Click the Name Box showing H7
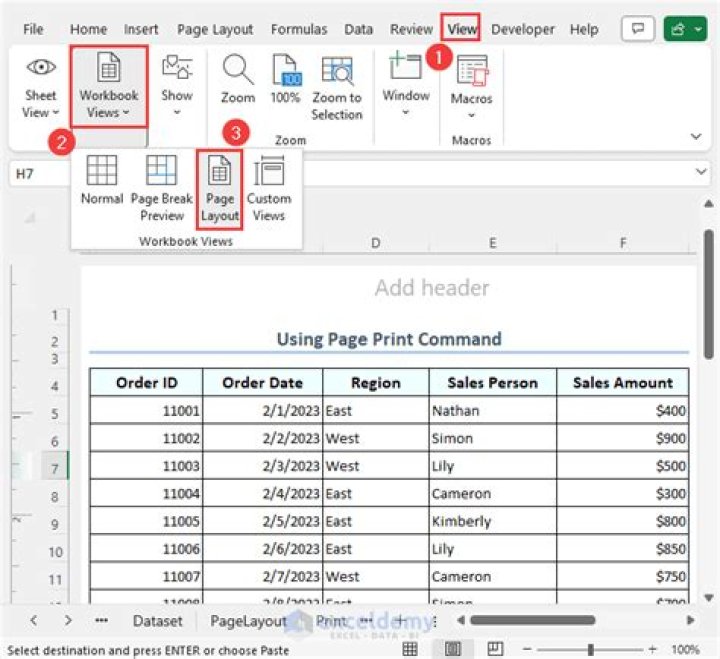The height and width of the screenshot is (659, 720). (x=39, y=174)
